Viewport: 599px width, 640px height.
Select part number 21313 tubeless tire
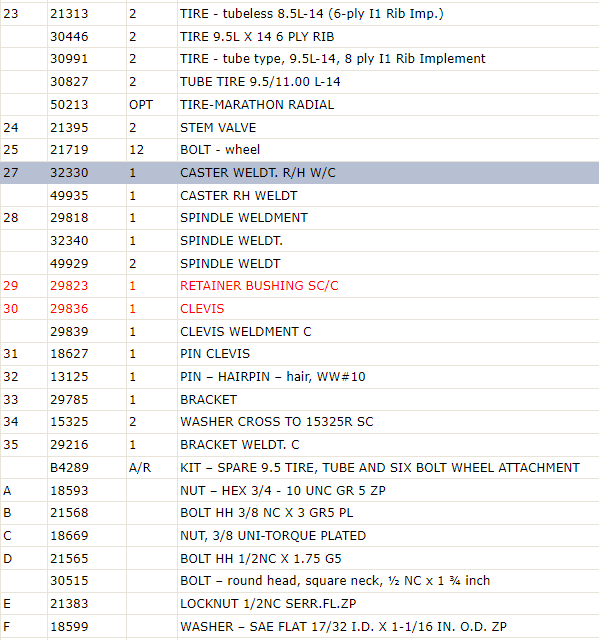coord(69,14)
